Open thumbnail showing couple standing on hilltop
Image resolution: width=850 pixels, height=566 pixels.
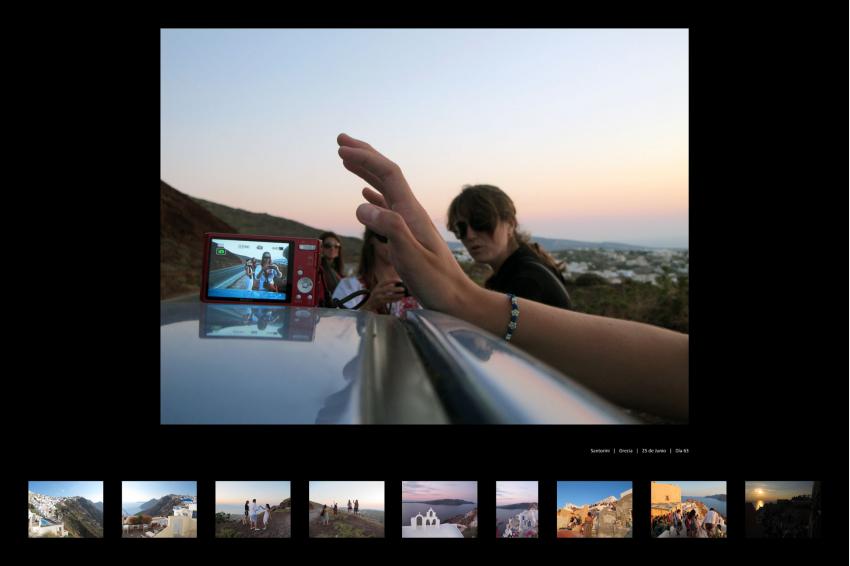point(252,509)
